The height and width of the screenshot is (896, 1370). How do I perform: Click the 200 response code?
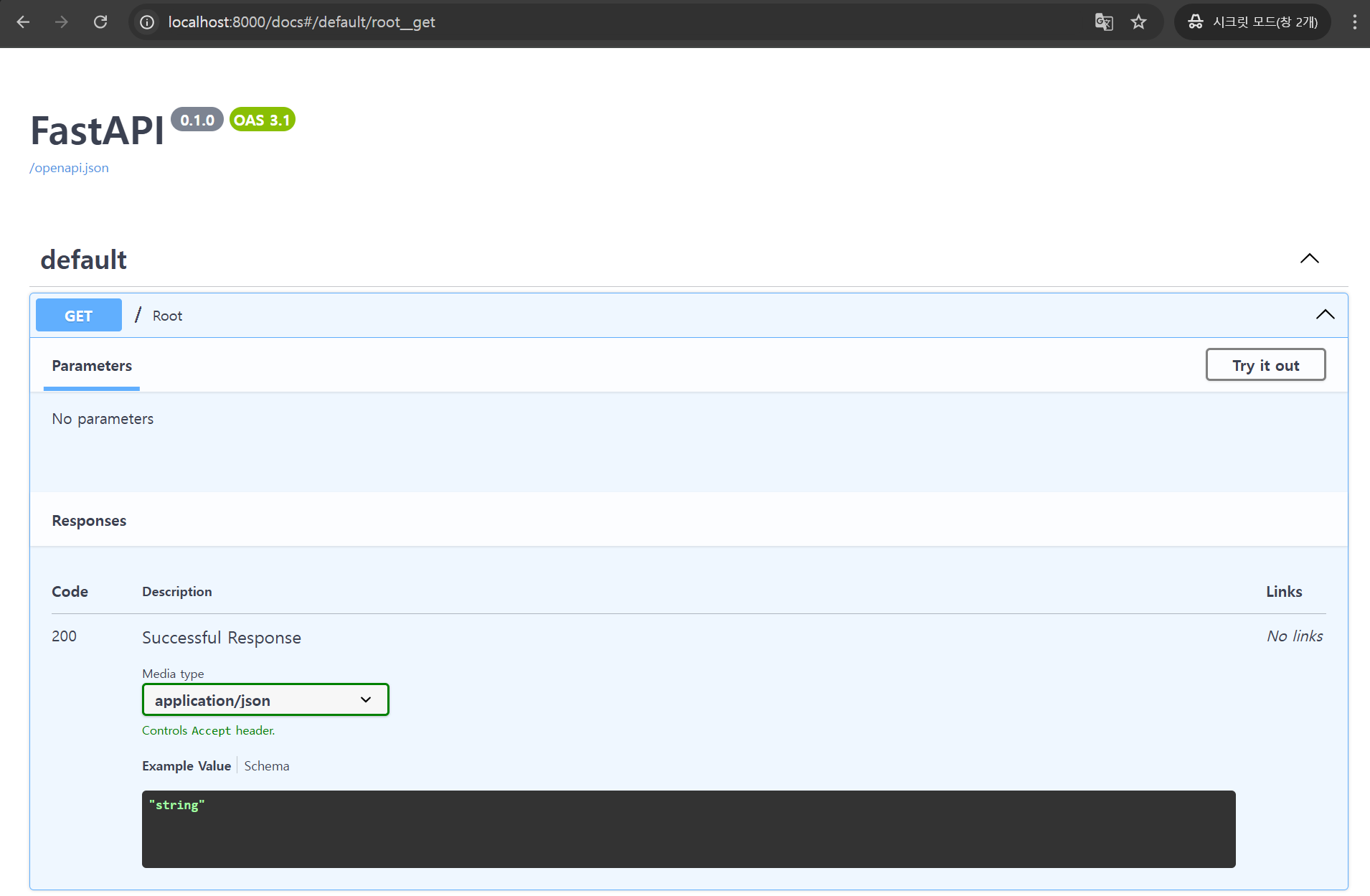tap(64, 636)
